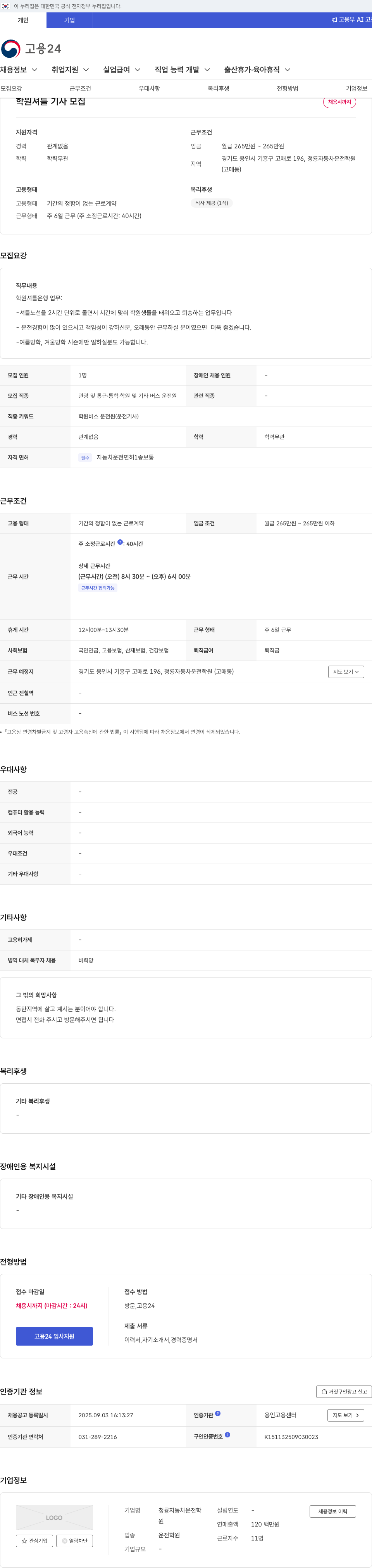The height and width of the screenshot is (1568, 372).
Task: Click the 채용시까지 status badge
Action: tap(340, 102)
